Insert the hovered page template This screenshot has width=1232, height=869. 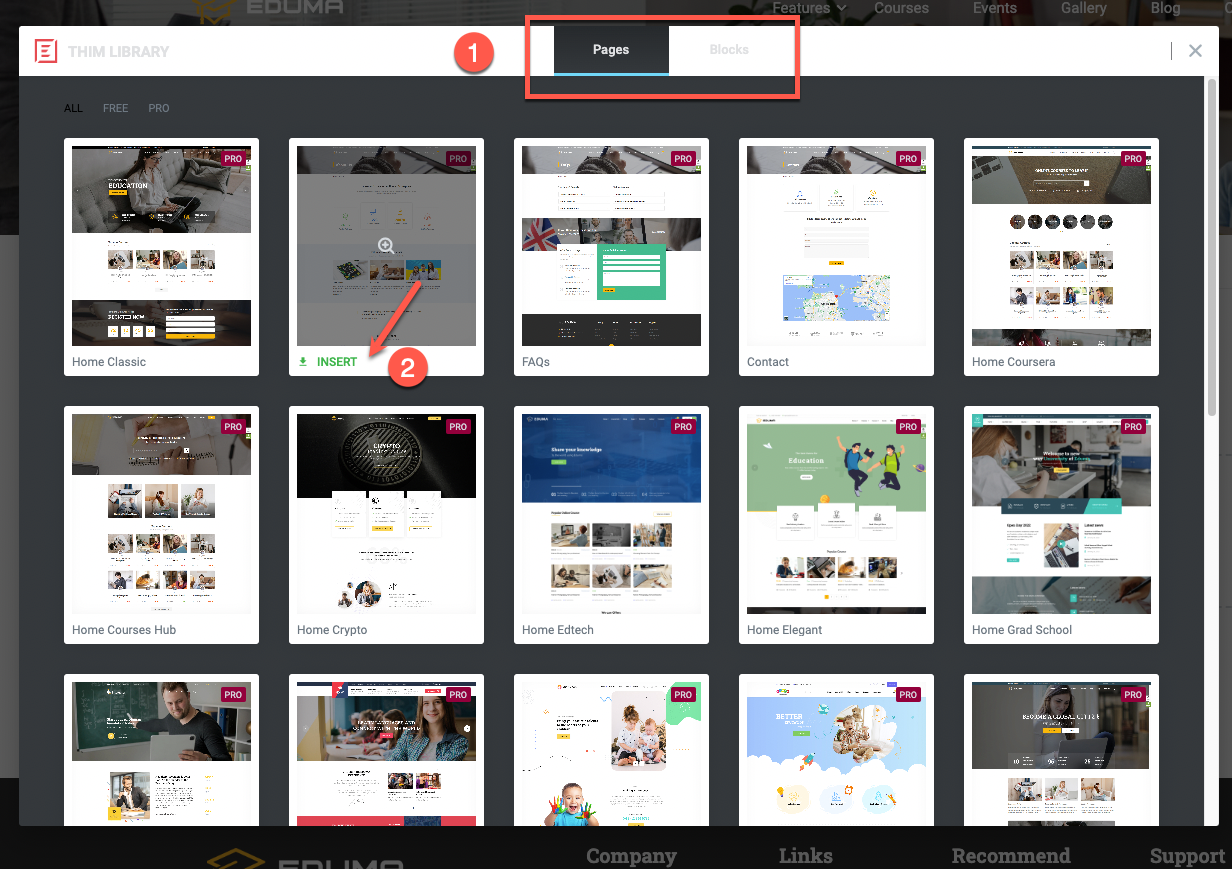point(337,362)
